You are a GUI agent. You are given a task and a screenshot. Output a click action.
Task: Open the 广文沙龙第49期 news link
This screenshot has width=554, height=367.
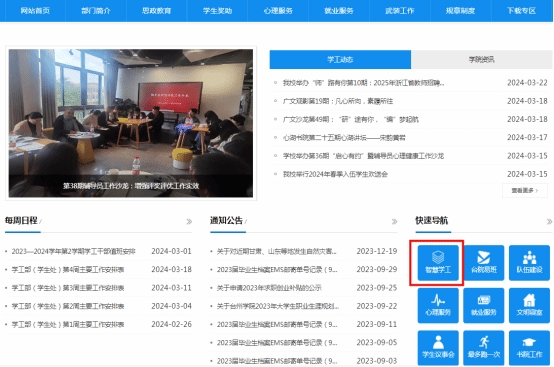click(350, 119)
